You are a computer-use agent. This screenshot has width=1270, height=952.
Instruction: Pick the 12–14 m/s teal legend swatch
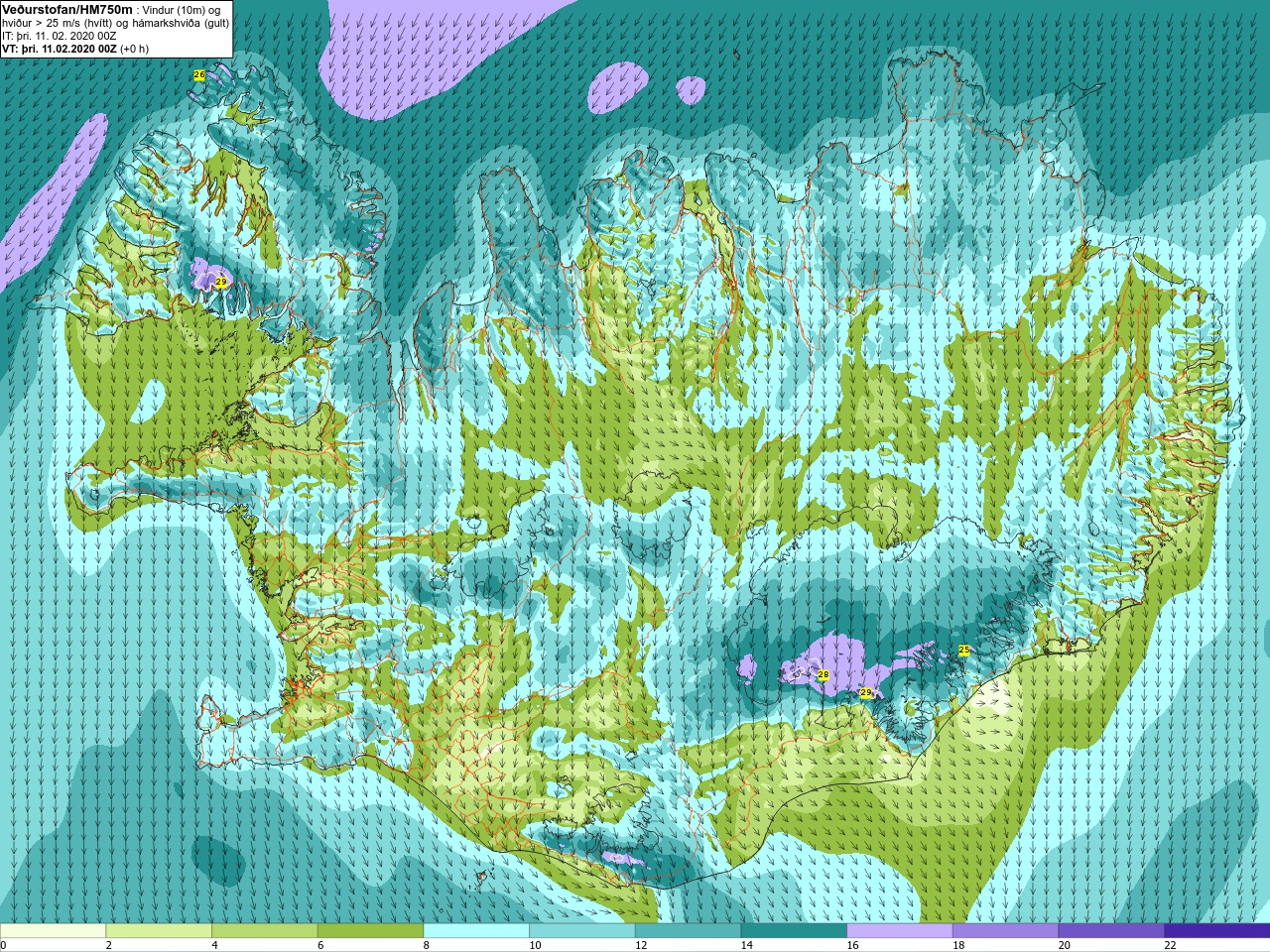click(688, 931)
